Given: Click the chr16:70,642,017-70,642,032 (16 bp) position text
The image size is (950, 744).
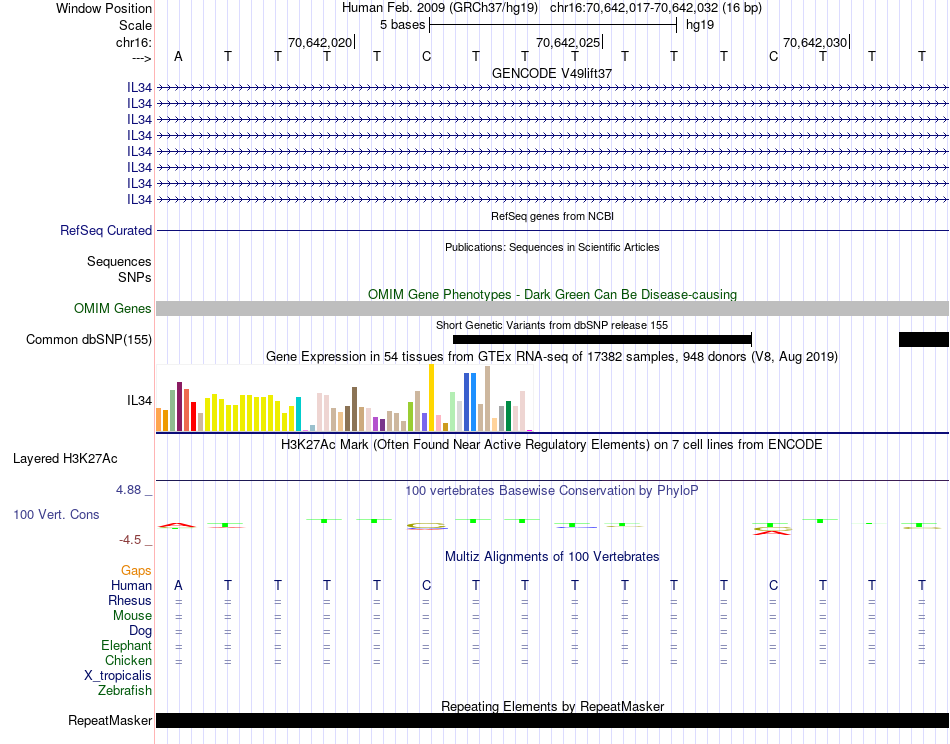Looking at the screenshot, I should click(x=656, y=8).
